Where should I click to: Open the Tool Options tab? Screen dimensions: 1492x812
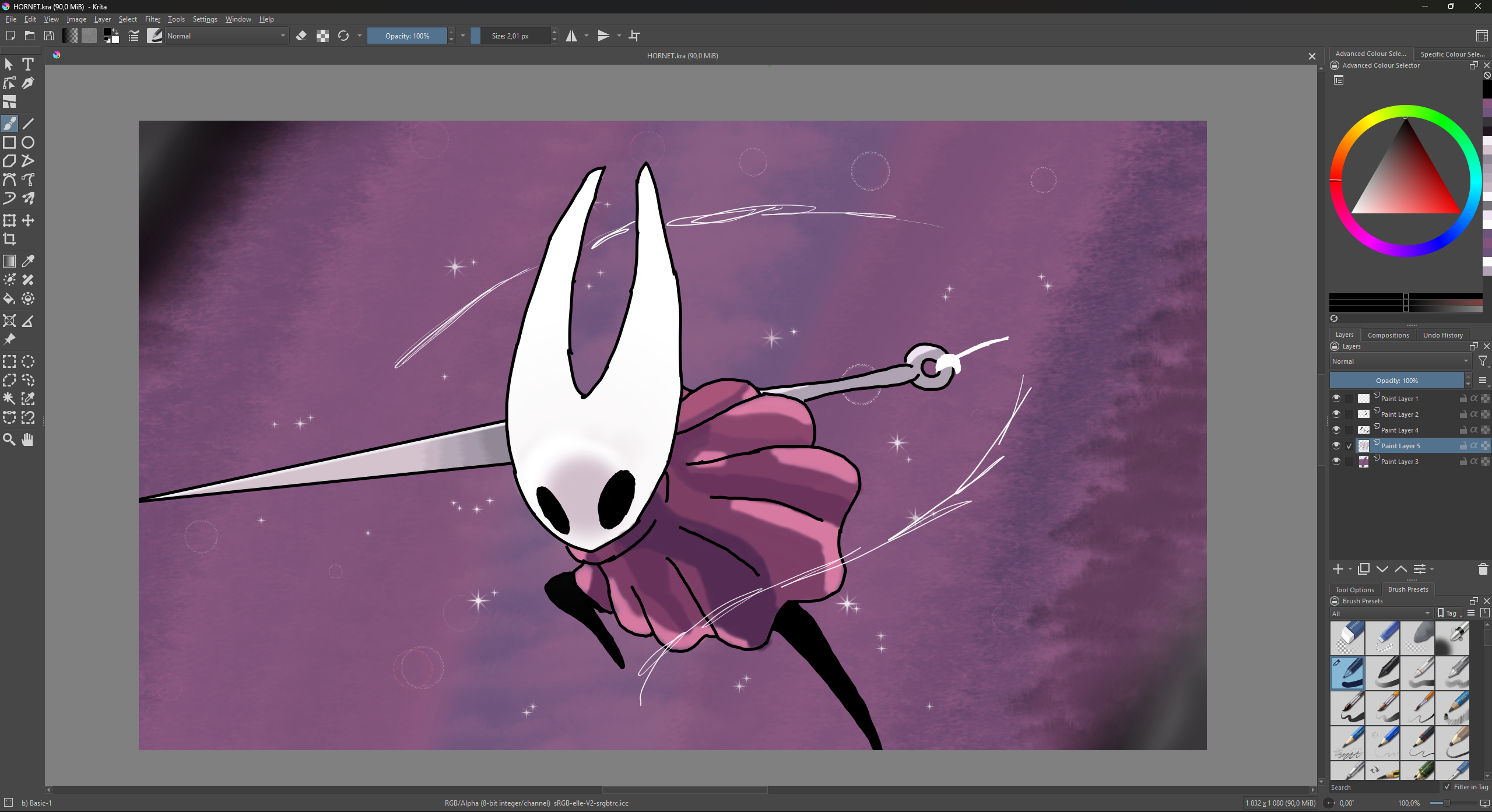point(1354,590)
